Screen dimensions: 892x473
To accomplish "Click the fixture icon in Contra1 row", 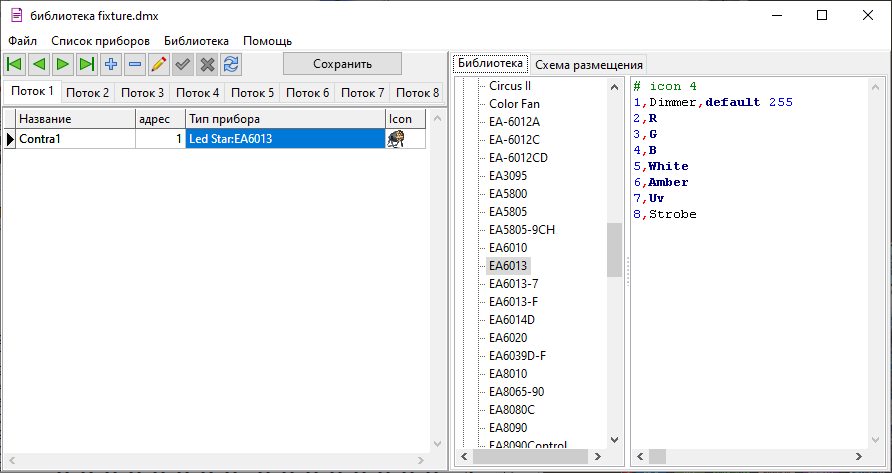I will coord(395,139).
